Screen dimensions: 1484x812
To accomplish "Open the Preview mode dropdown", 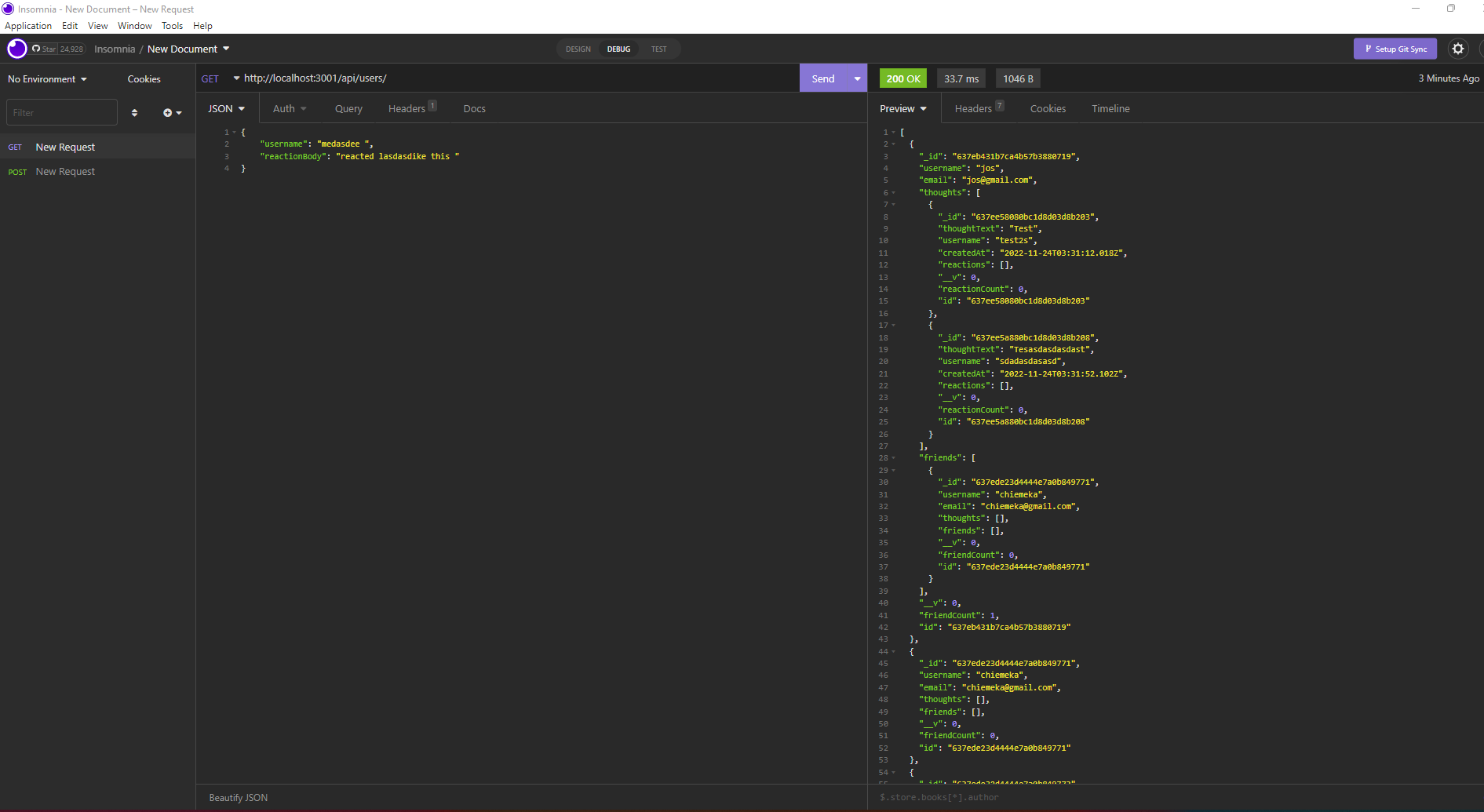I will coord(902,108).
